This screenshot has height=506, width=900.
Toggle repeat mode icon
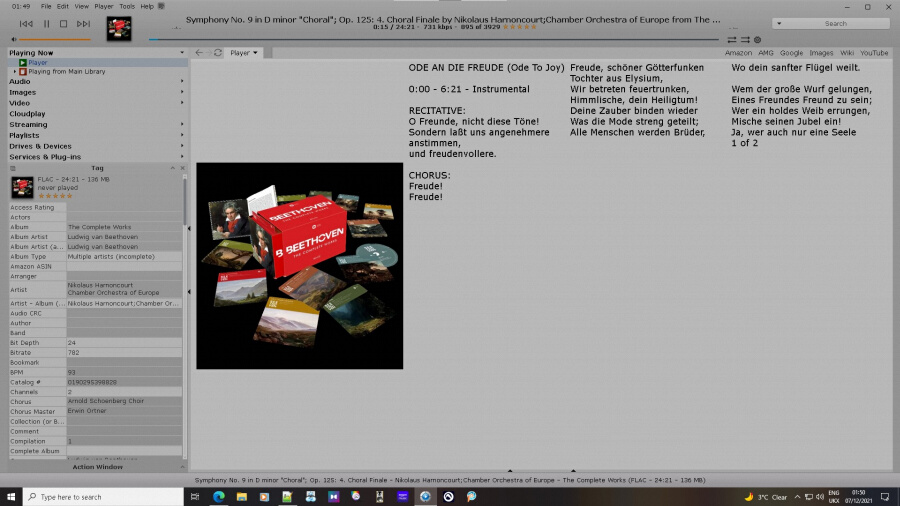(732, 40)
